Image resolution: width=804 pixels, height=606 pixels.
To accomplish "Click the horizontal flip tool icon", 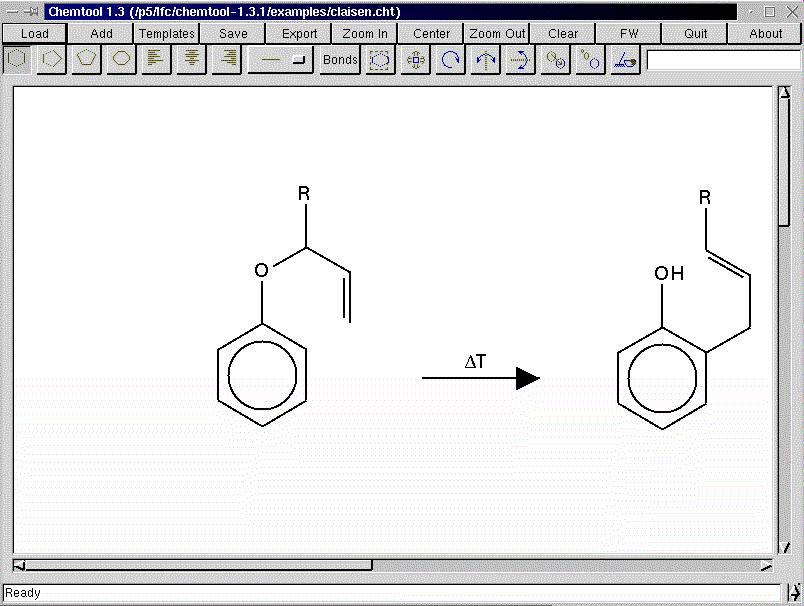I will point(486,60).
